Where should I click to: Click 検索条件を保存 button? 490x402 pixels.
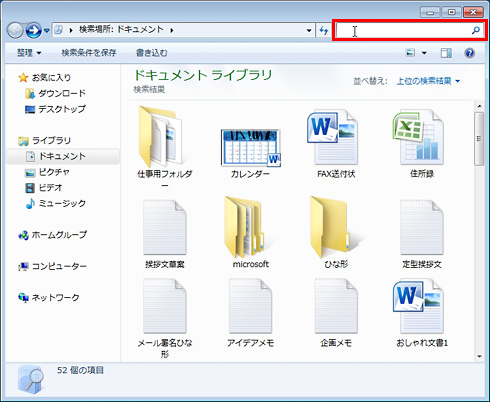tap(89, 53)
